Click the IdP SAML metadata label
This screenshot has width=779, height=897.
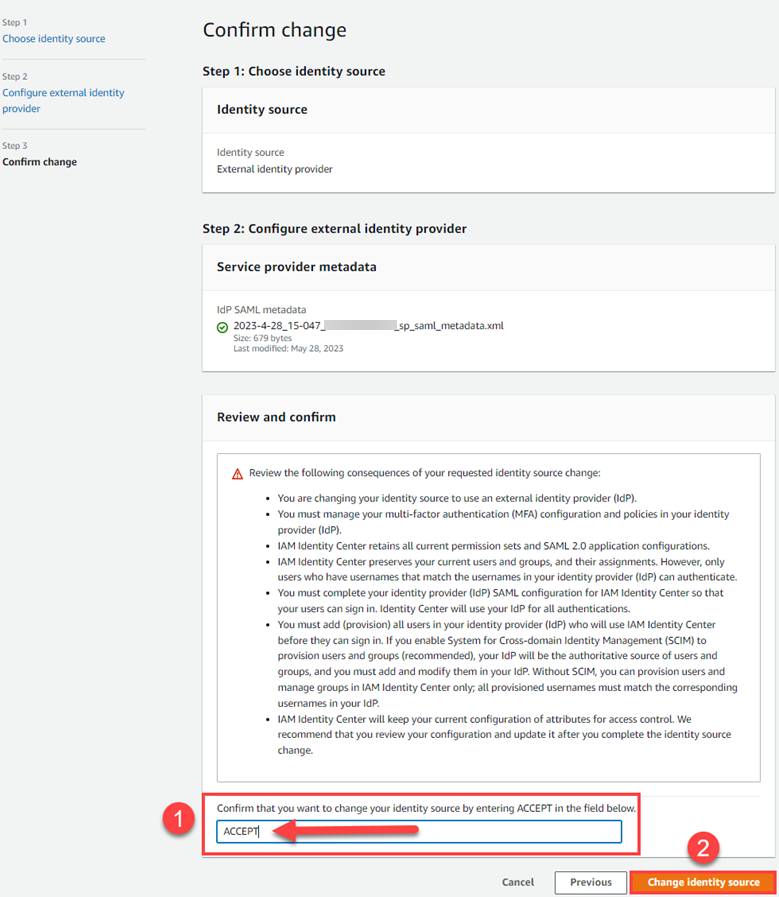pos(261,309)
